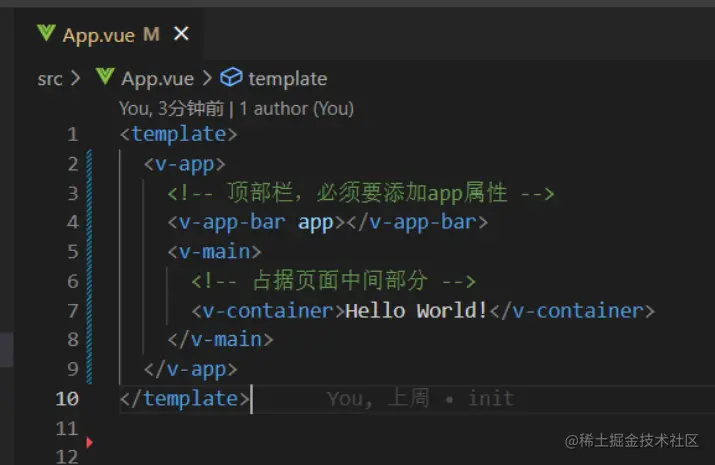Open the src breadcrumb folder
Screen dimensions: 715x465
click(x=50, y=79)
